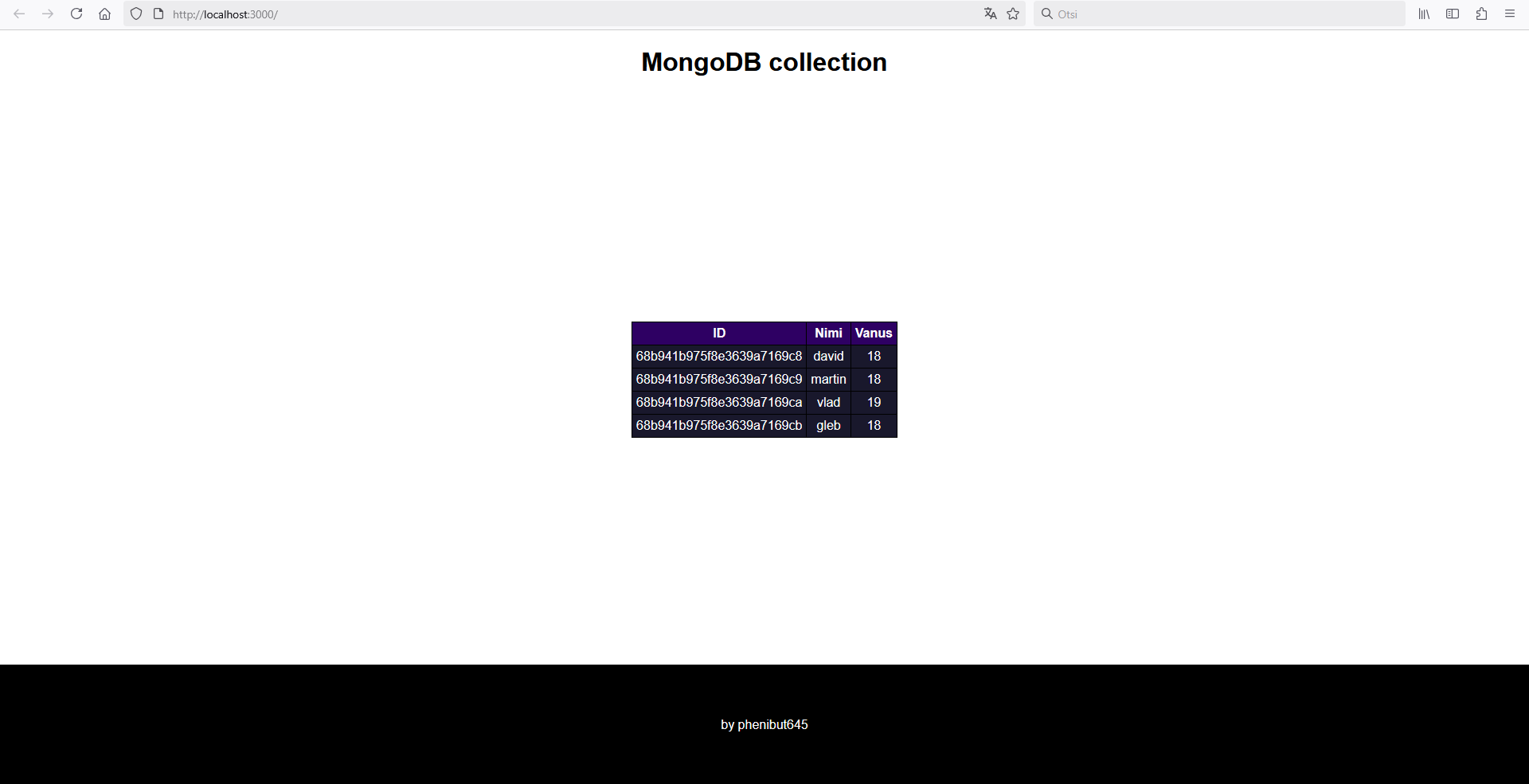Reload the current page

click(76, 14)
